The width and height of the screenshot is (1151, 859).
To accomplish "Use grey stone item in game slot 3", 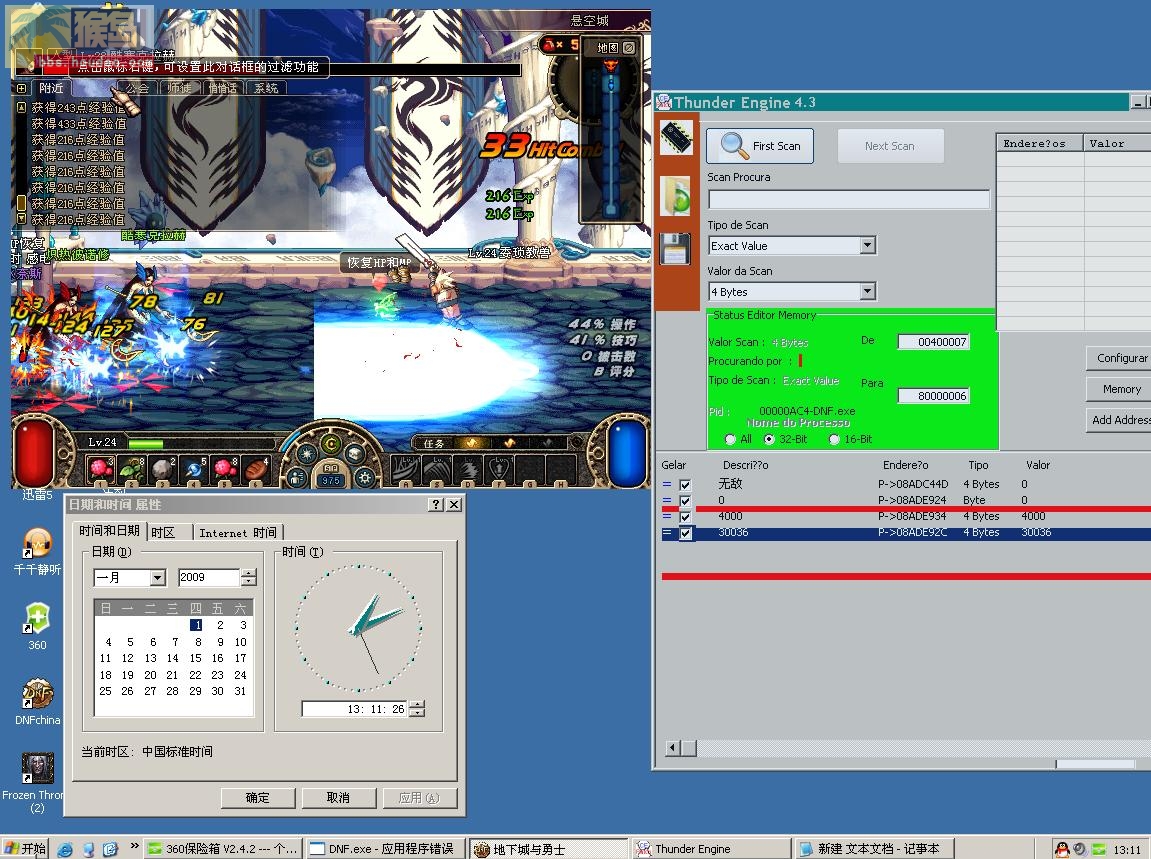I will pyautogui.click(x=161, y=470).
